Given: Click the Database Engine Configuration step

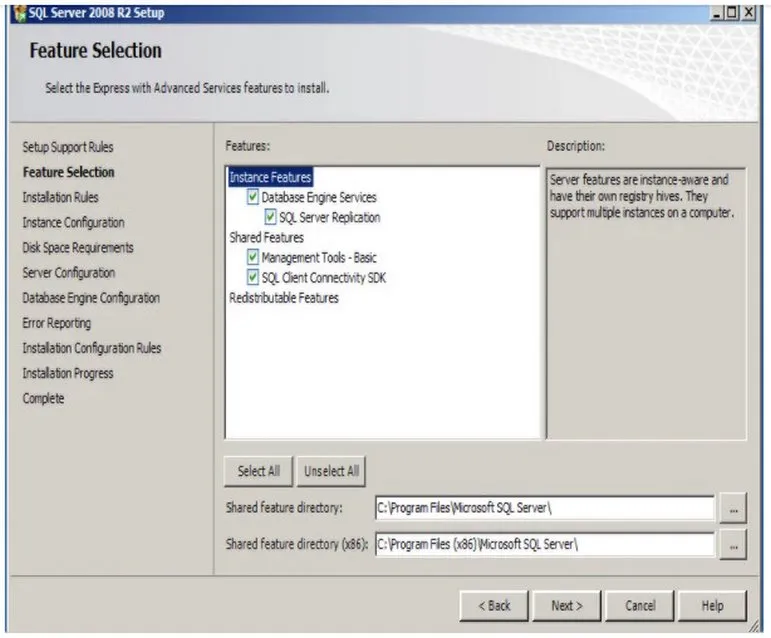Looking at the screenshot, I should point(91,298).
